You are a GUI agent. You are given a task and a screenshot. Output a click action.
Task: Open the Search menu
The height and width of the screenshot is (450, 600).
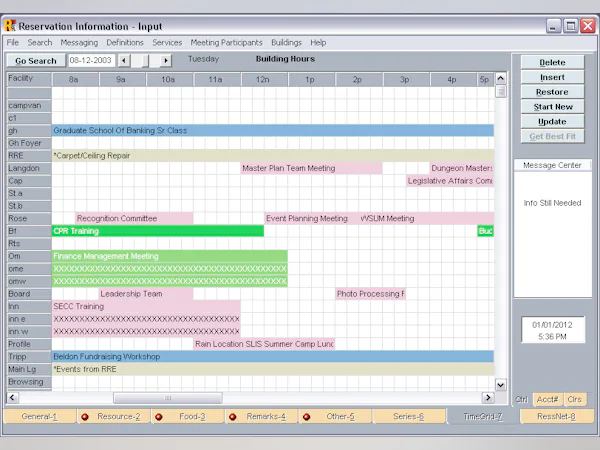click(x=39, y=42)
